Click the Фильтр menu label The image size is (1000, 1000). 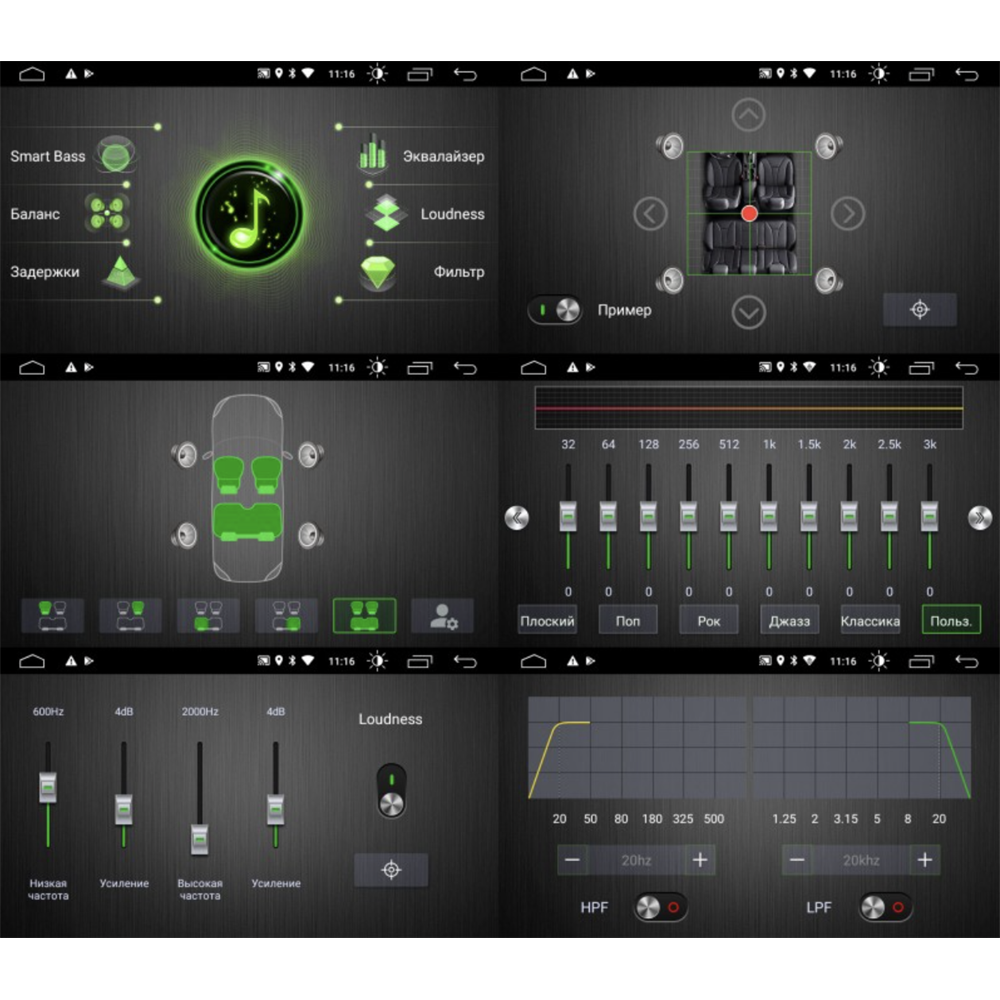(459, 272)
